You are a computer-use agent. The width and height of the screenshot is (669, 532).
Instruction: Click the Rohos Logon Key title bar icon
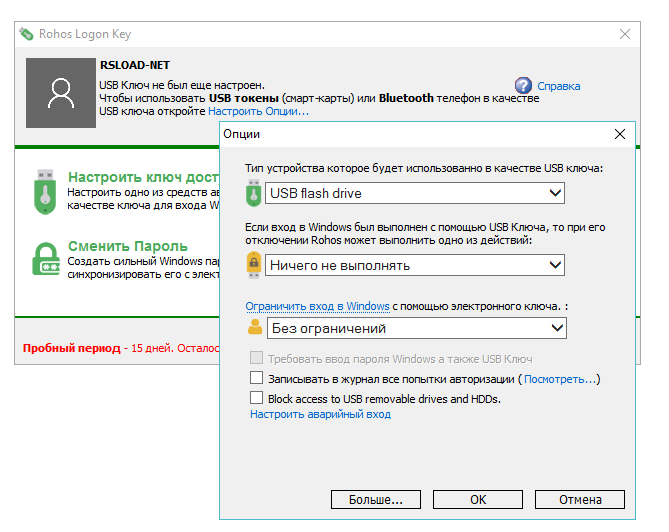click(x=26, y=34)
